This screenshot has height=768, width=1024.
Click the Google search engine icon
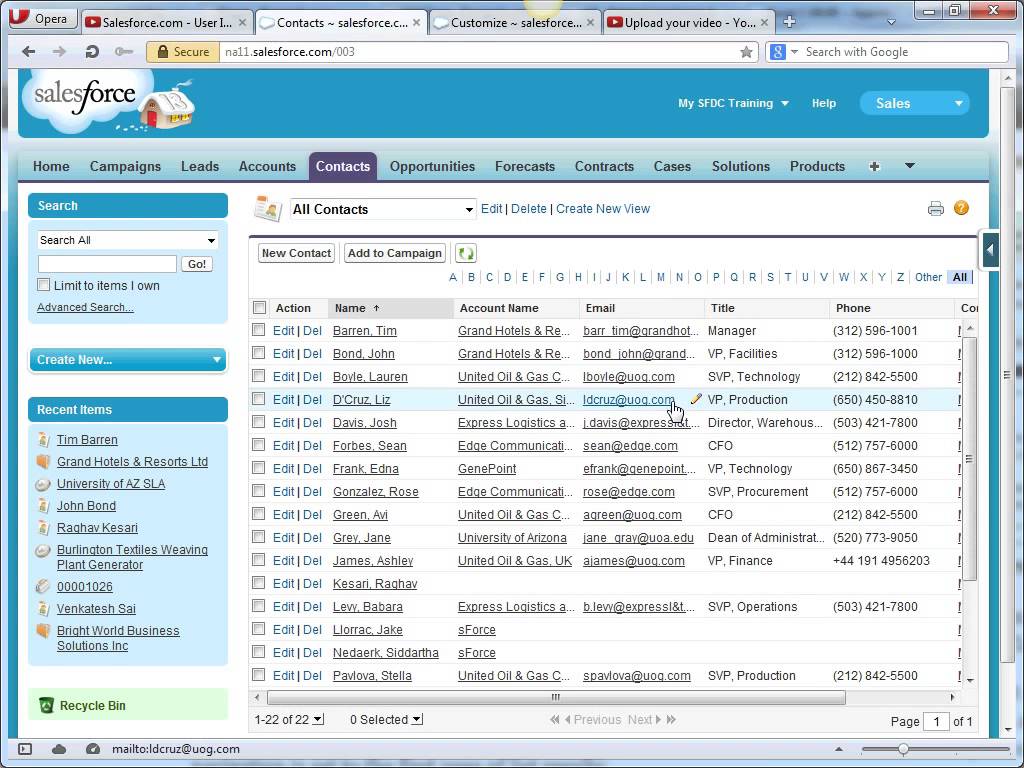[x=777, y=52]
